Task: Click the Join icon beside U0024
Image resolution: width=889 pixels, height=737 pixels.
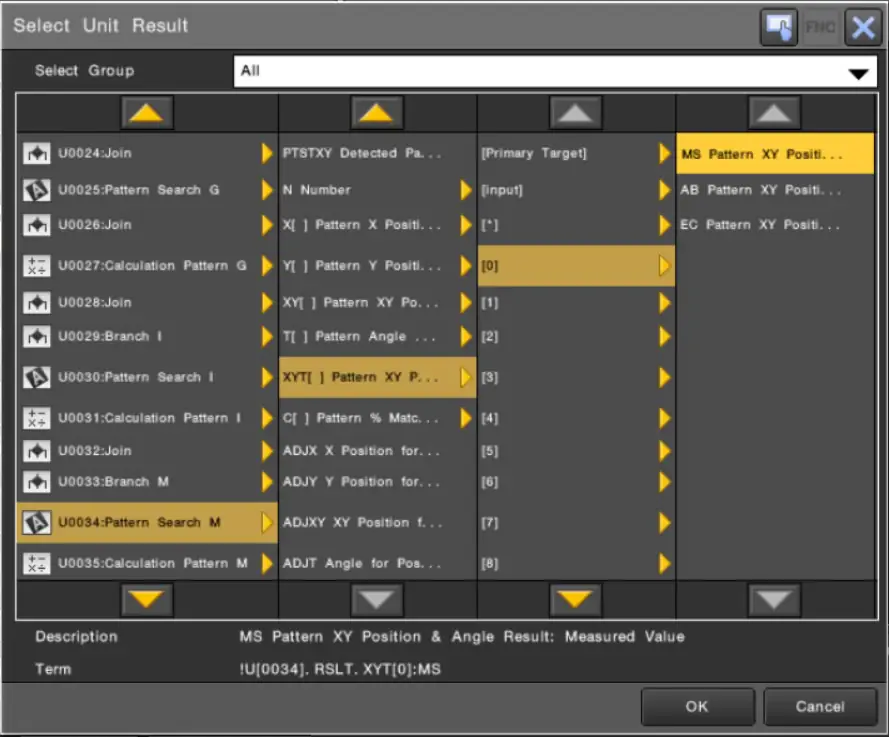Action: point(36,154)
